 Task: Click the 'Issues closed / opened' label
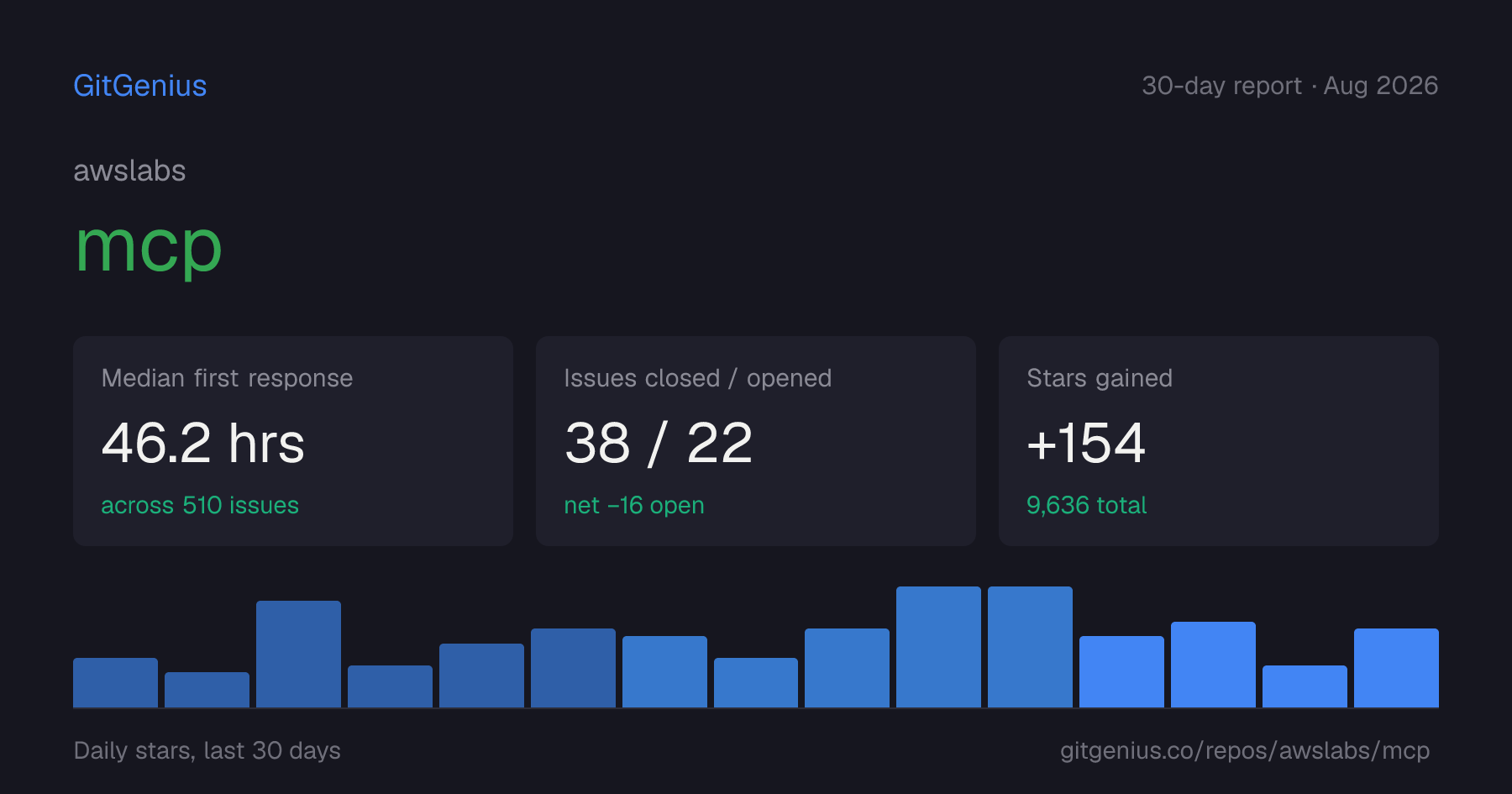click(x=698, y=378)
